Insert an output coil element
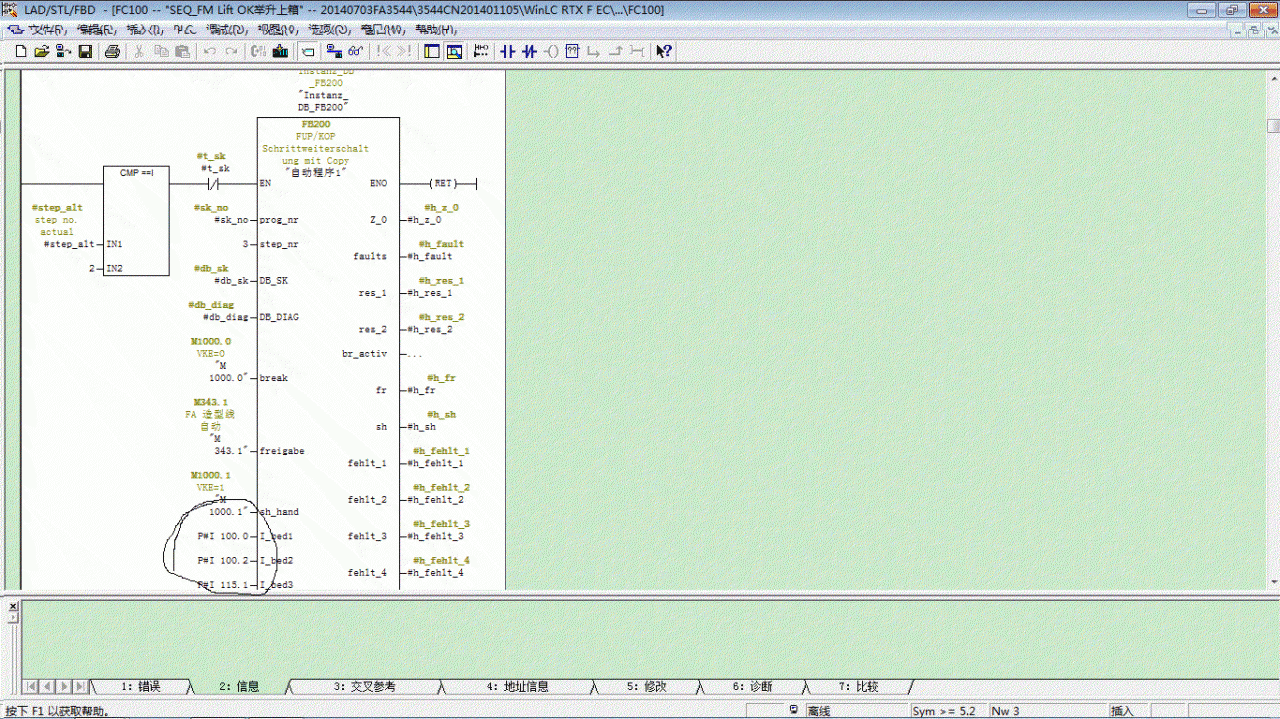 (x=551, y=51)
